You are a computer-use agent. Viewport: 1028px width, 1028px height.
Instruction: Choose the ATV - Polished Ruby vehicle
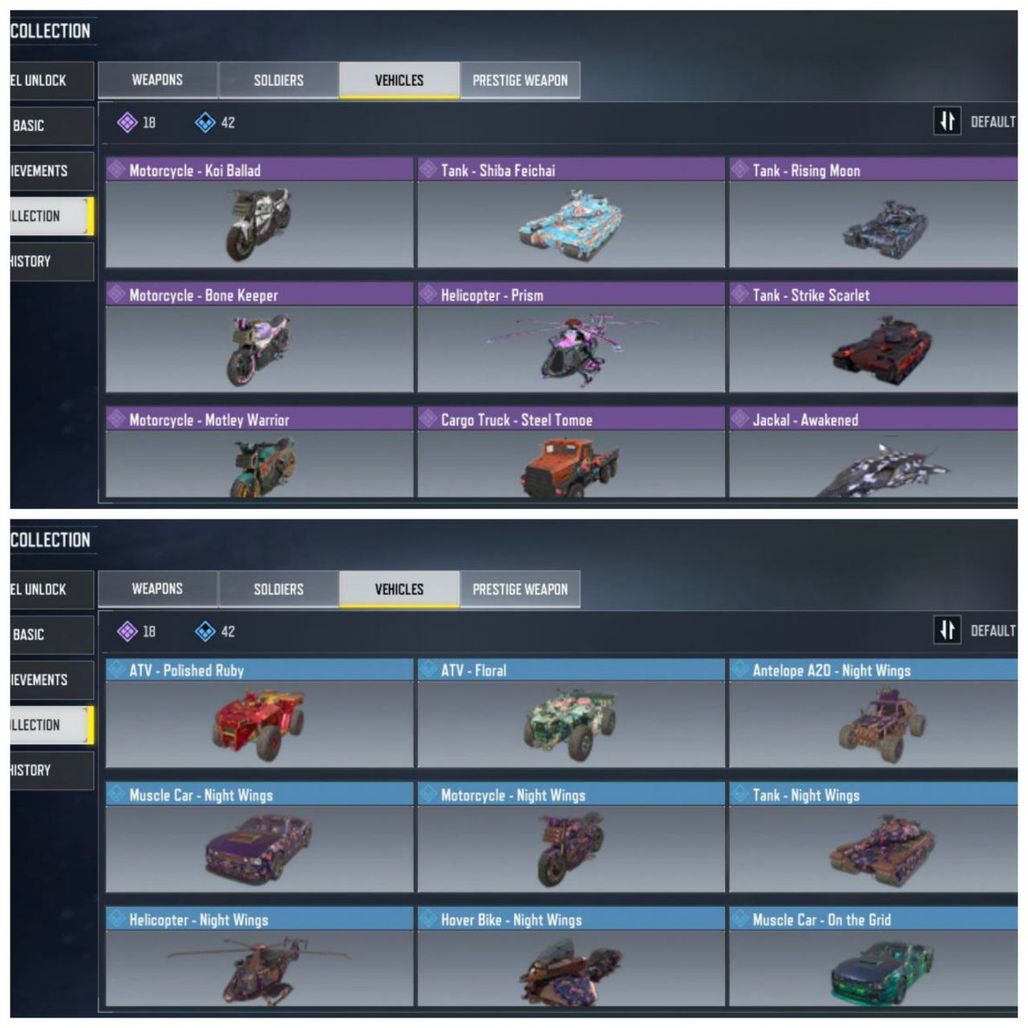click(x=260, y=713)
